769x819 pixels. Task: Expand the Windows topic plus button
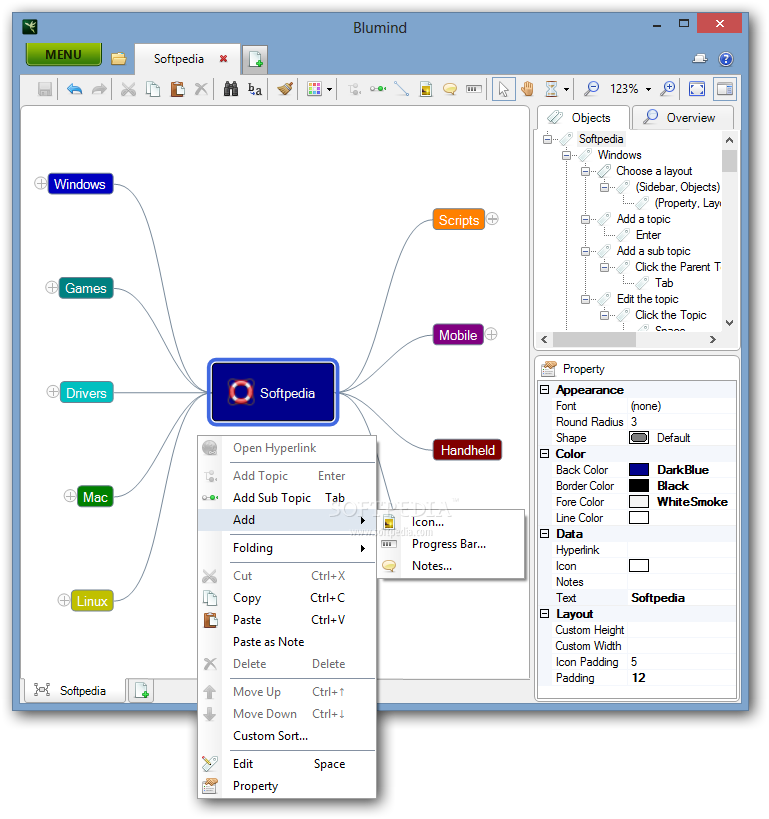click(x=40, y=183)
